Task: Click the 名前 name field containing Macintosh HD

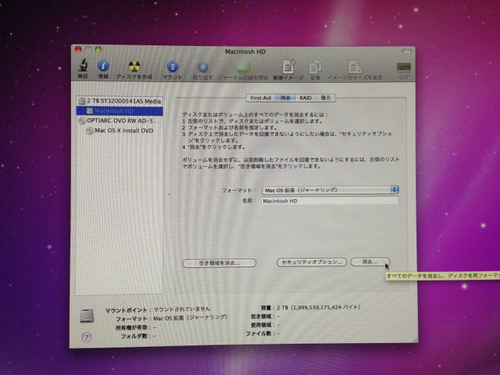Action: [x=330, y=201]
